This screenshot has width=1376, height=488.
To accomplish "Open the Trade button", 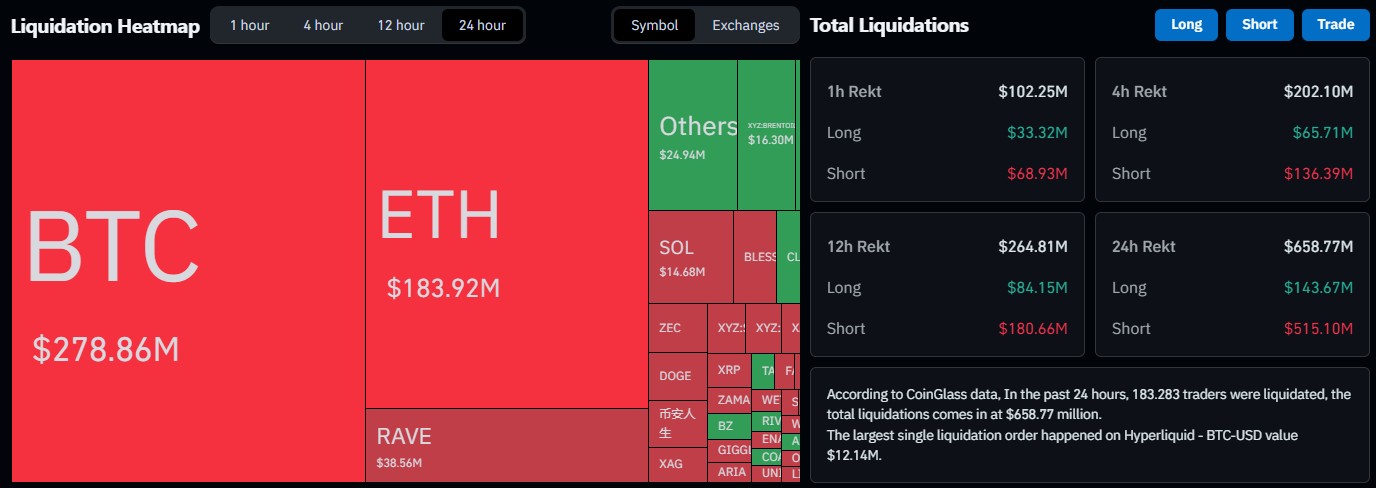I will pyautogui.click(x=1335, y=25).
